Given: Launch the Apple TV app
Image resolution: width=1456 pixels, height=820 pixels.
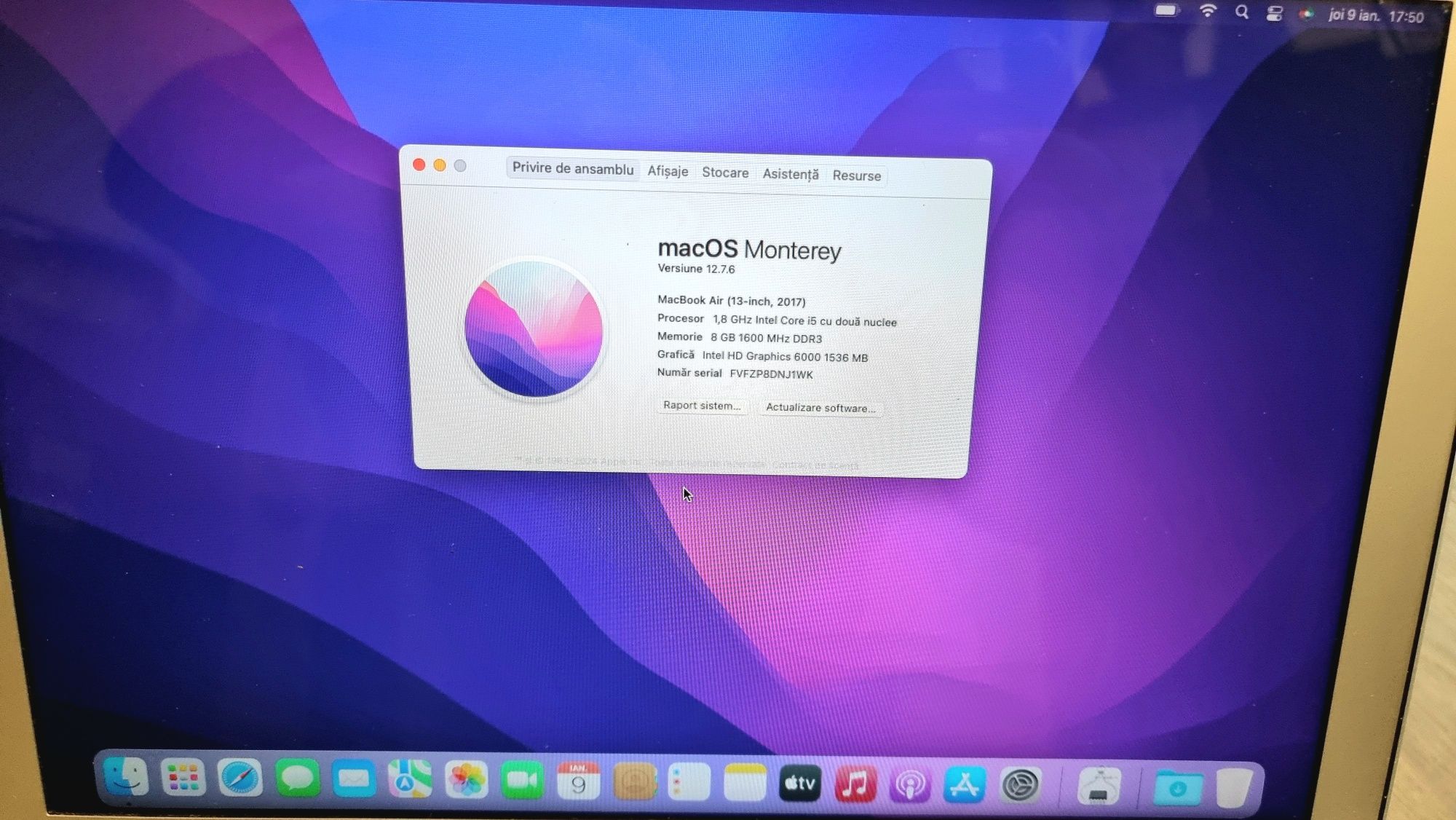Looking at the screenshot, I should 800,784.
